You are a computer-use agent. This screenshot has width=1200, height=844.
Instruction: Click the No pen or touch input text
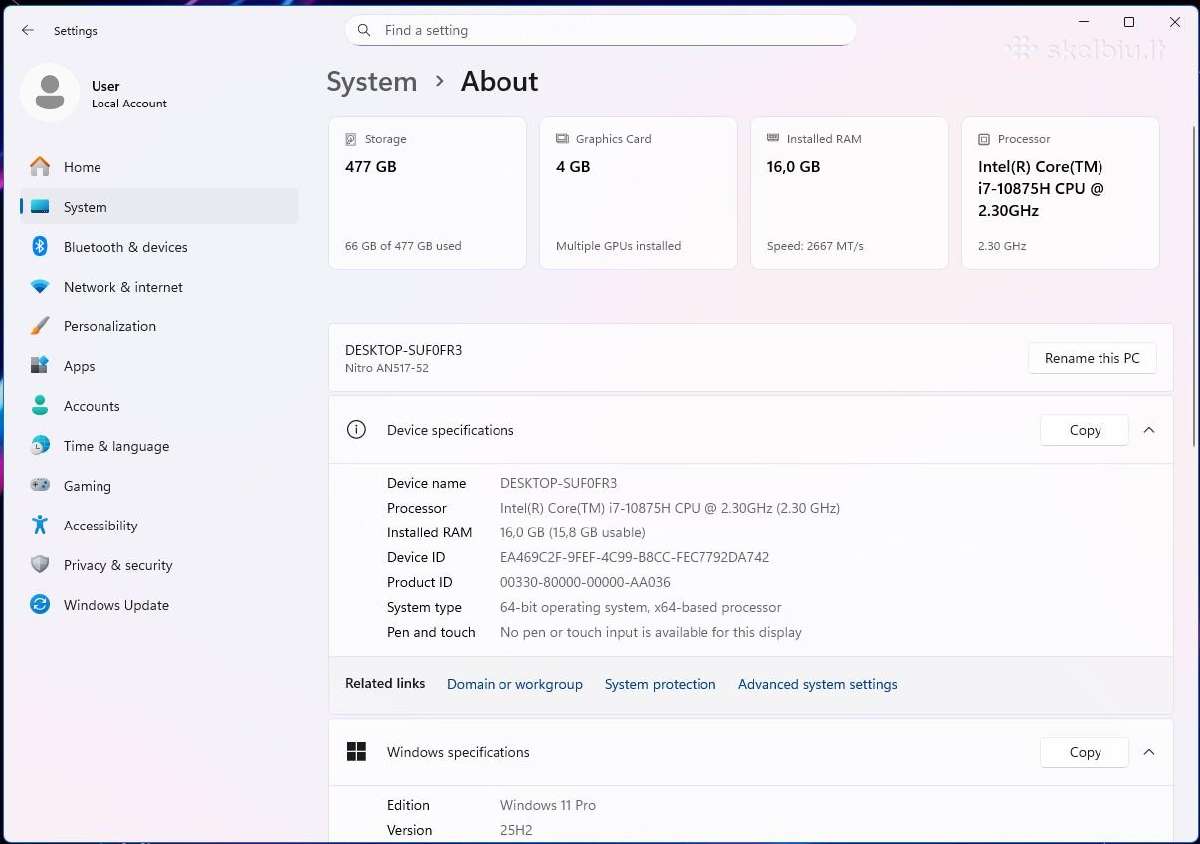point(651,632)
